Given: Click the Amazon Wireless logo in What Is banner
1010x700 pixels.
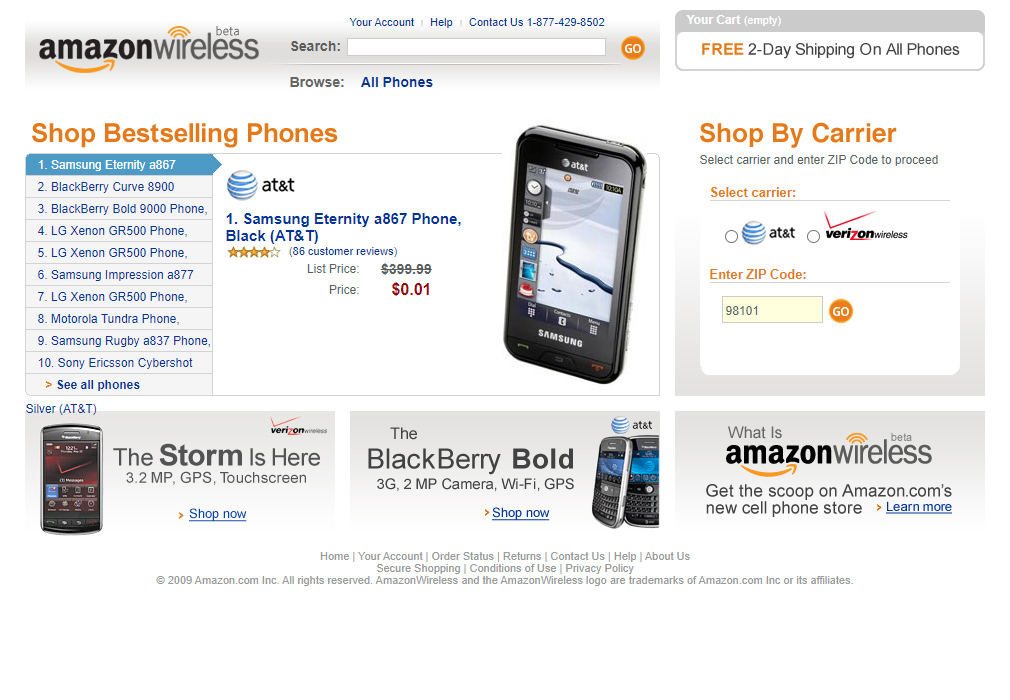Looking at the screenshot, I should pyautogui.click(x=828, y=453).
